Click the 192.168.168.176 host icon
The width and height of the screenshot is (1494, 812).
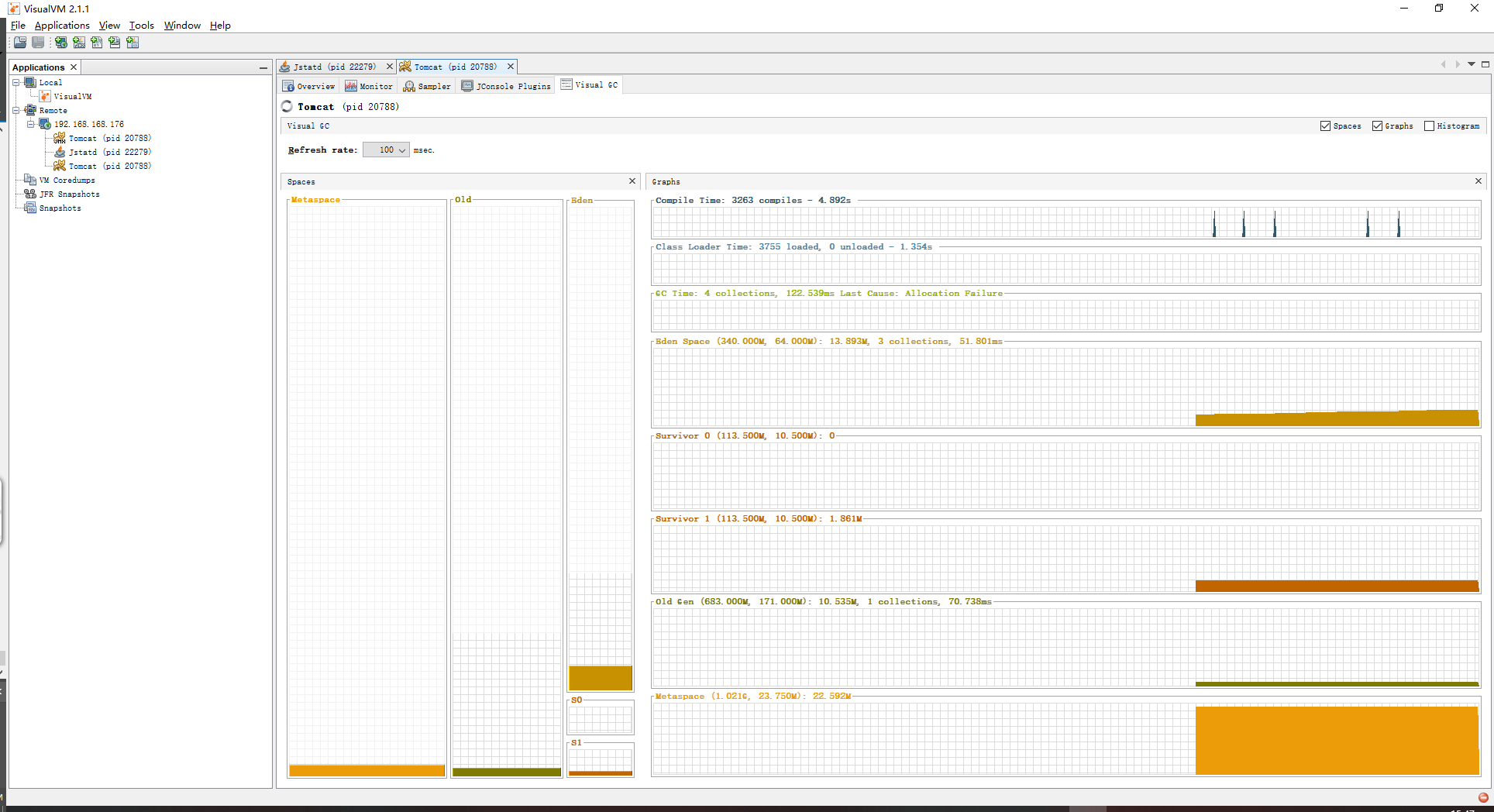click(45, 124)
